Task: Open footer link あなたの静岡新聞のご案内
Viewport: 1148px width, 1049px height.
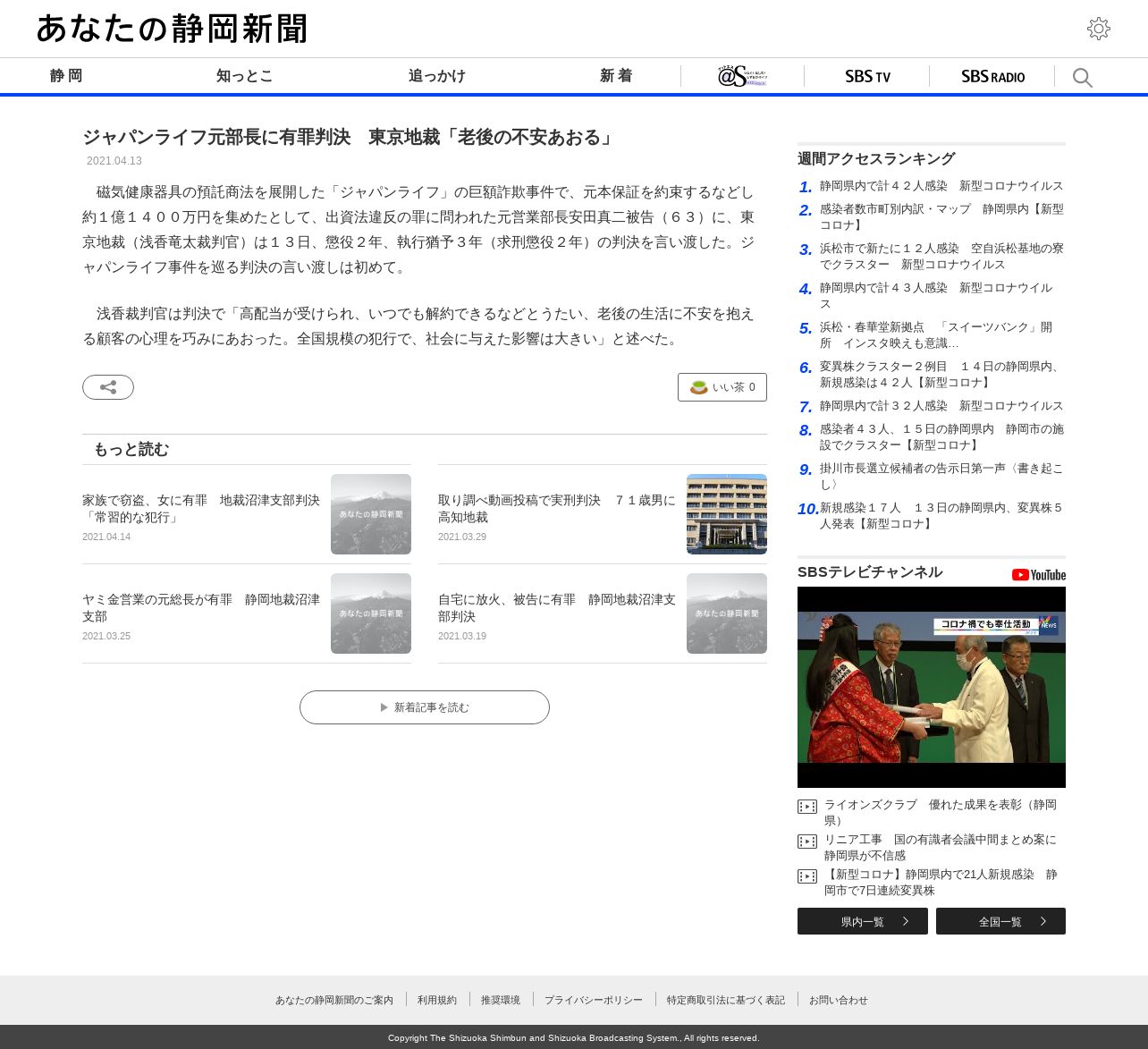Action: click(334, 1001)
